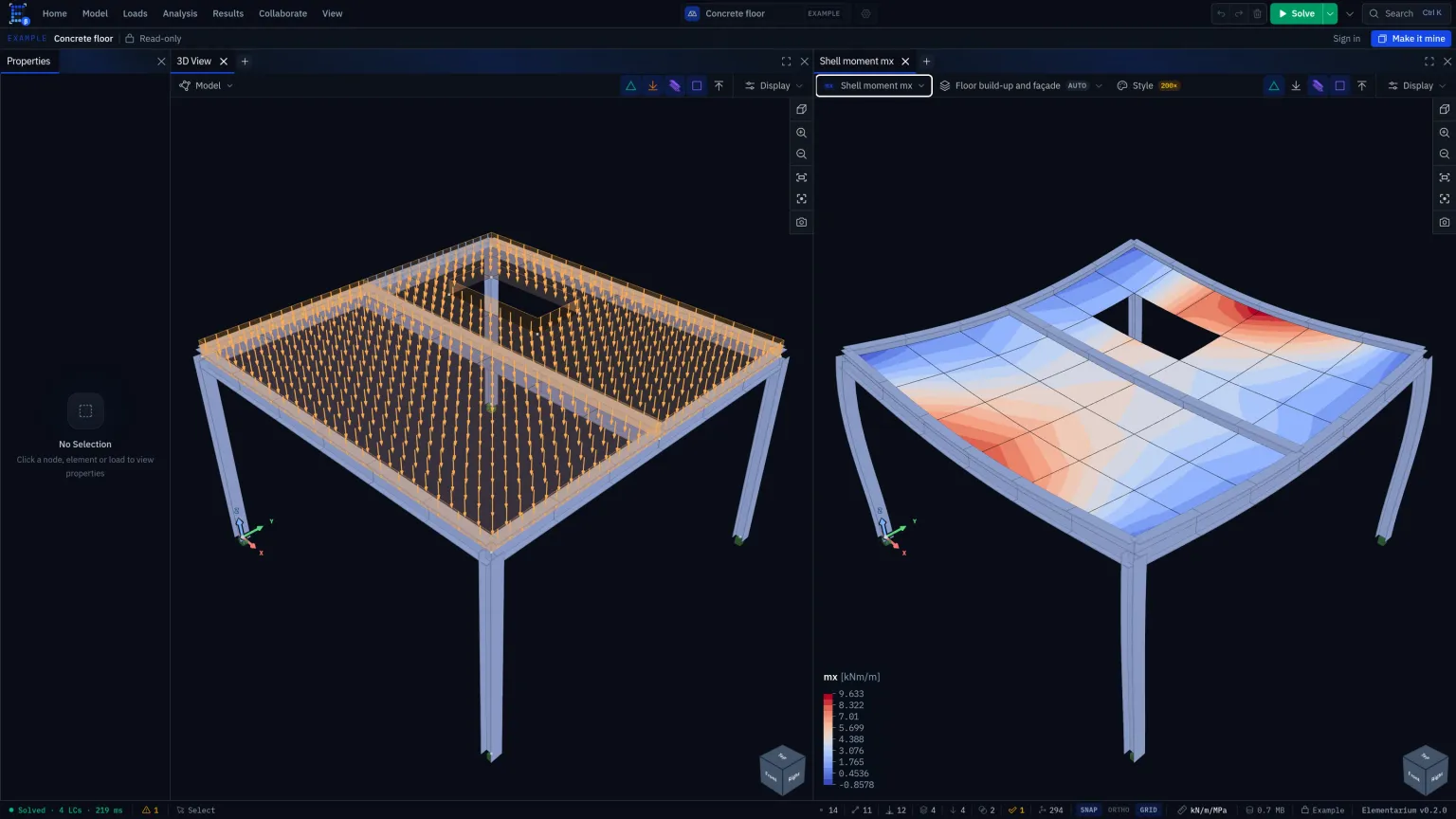Open Display options in Shell moment view
The height and width of the screenshot is (819, 1456).
coord(1417,85)
